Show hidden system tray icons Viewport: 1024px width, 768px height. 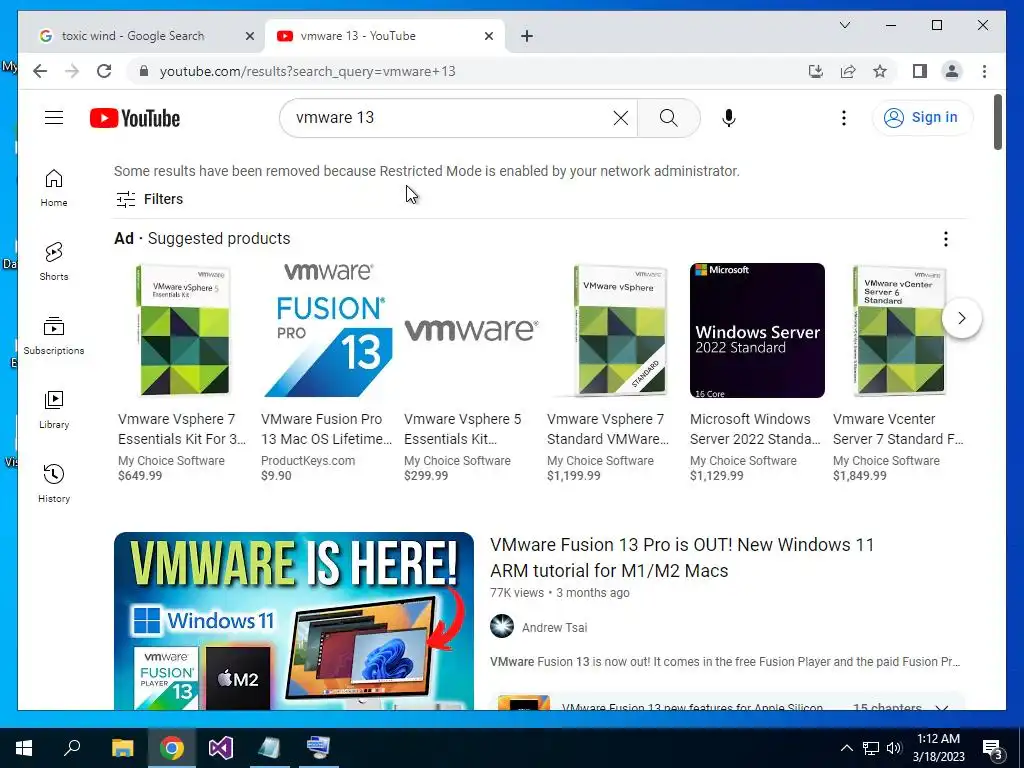click(846, 748)
